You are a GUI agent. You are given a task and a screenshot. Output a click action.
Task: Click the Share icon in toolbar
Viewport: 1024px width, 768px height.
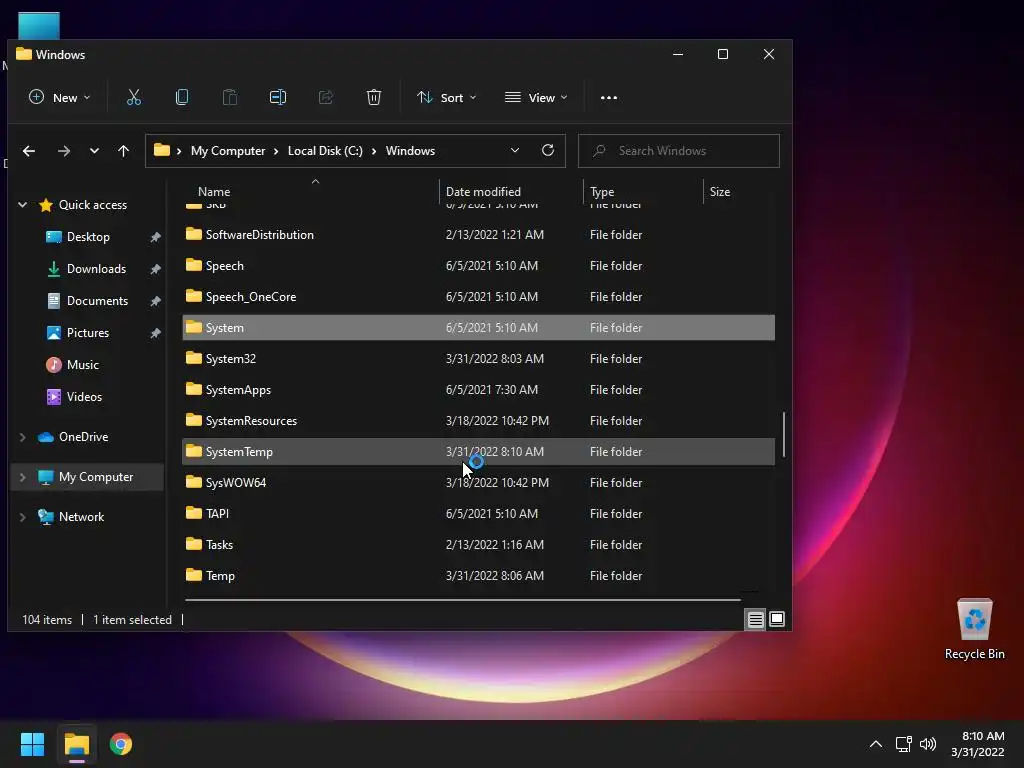[326, 97]
